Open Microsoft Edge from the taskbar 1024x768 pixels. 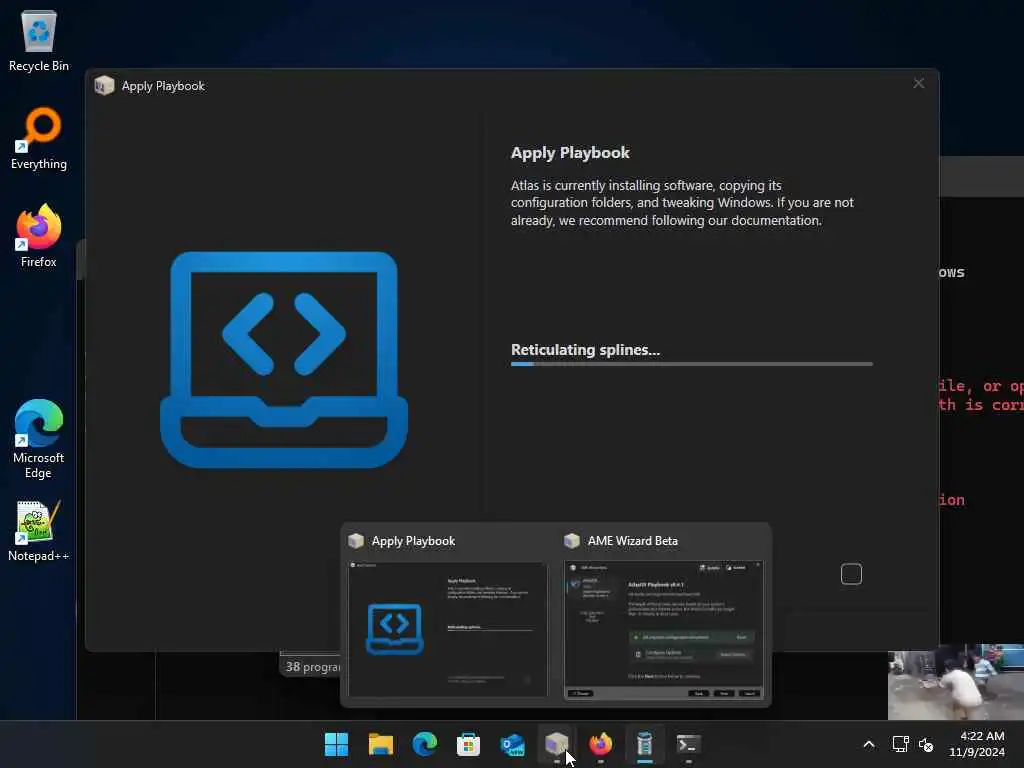[424, 744]
